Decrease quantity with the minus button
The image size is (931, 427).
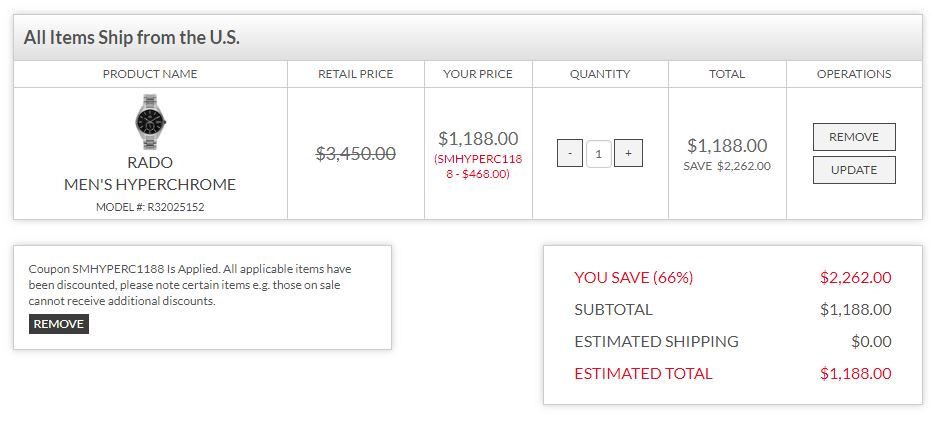coord(569,154)
